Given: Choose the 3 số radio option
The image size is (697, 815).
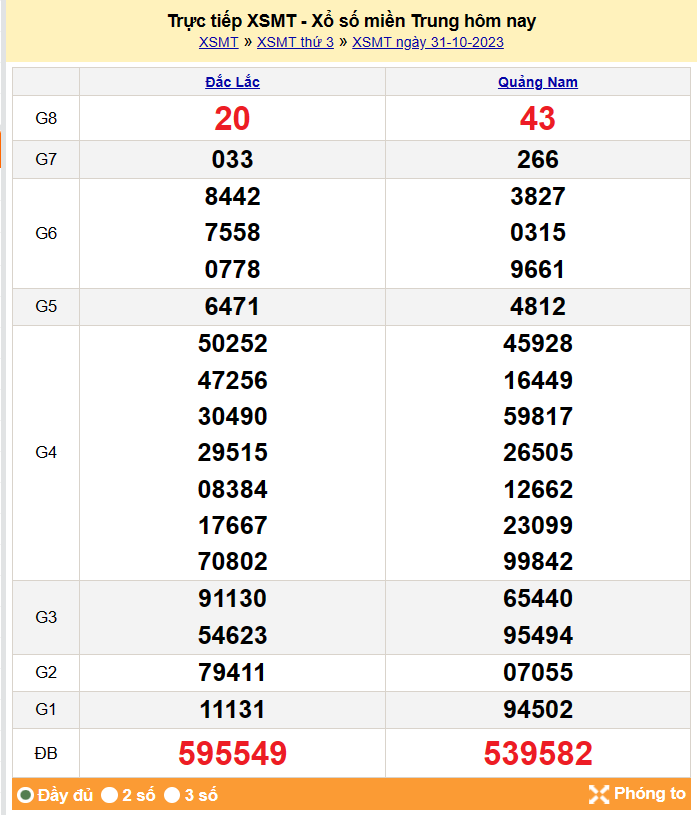Looking at the screenshot, I should click(172, 796).
